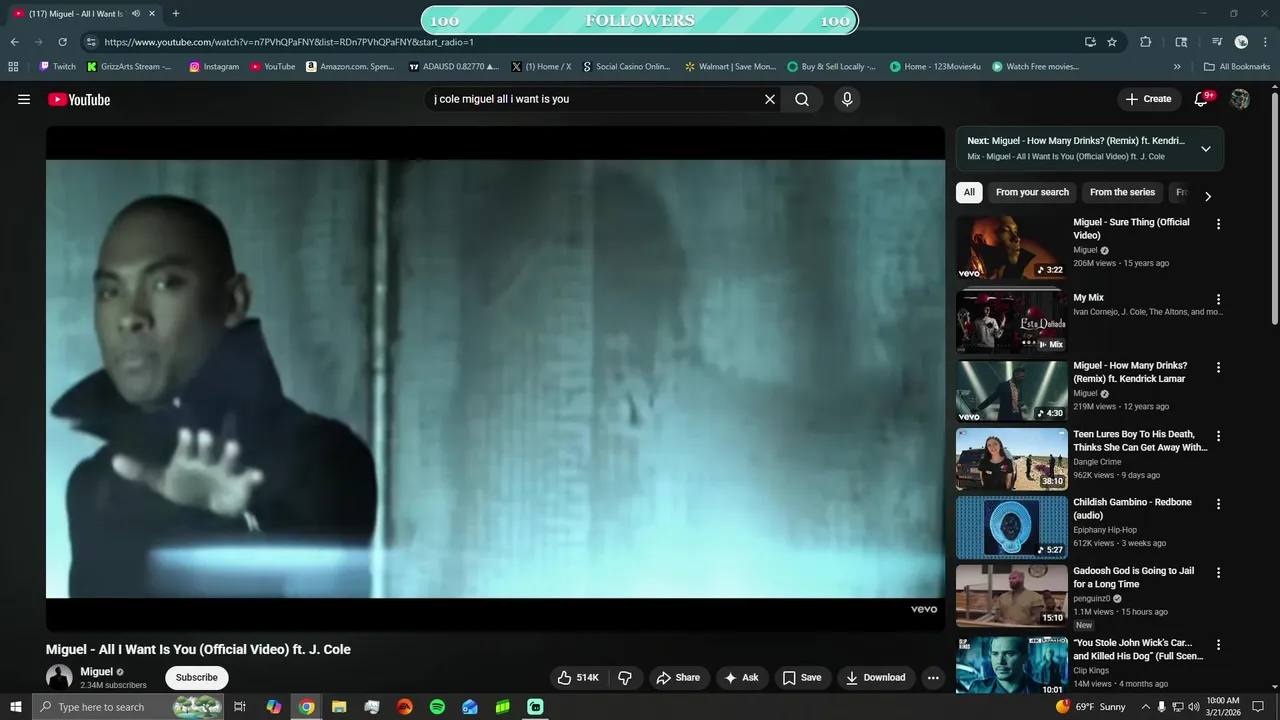Screen dimensions: 1280x720
Task: Like the video with 514K thumbs up
Action: [x=578, y=678]
